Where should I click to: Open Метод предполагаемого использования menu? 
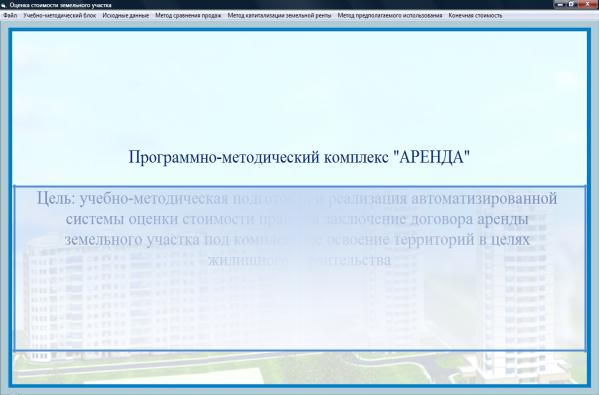click(x=390, y=16)
